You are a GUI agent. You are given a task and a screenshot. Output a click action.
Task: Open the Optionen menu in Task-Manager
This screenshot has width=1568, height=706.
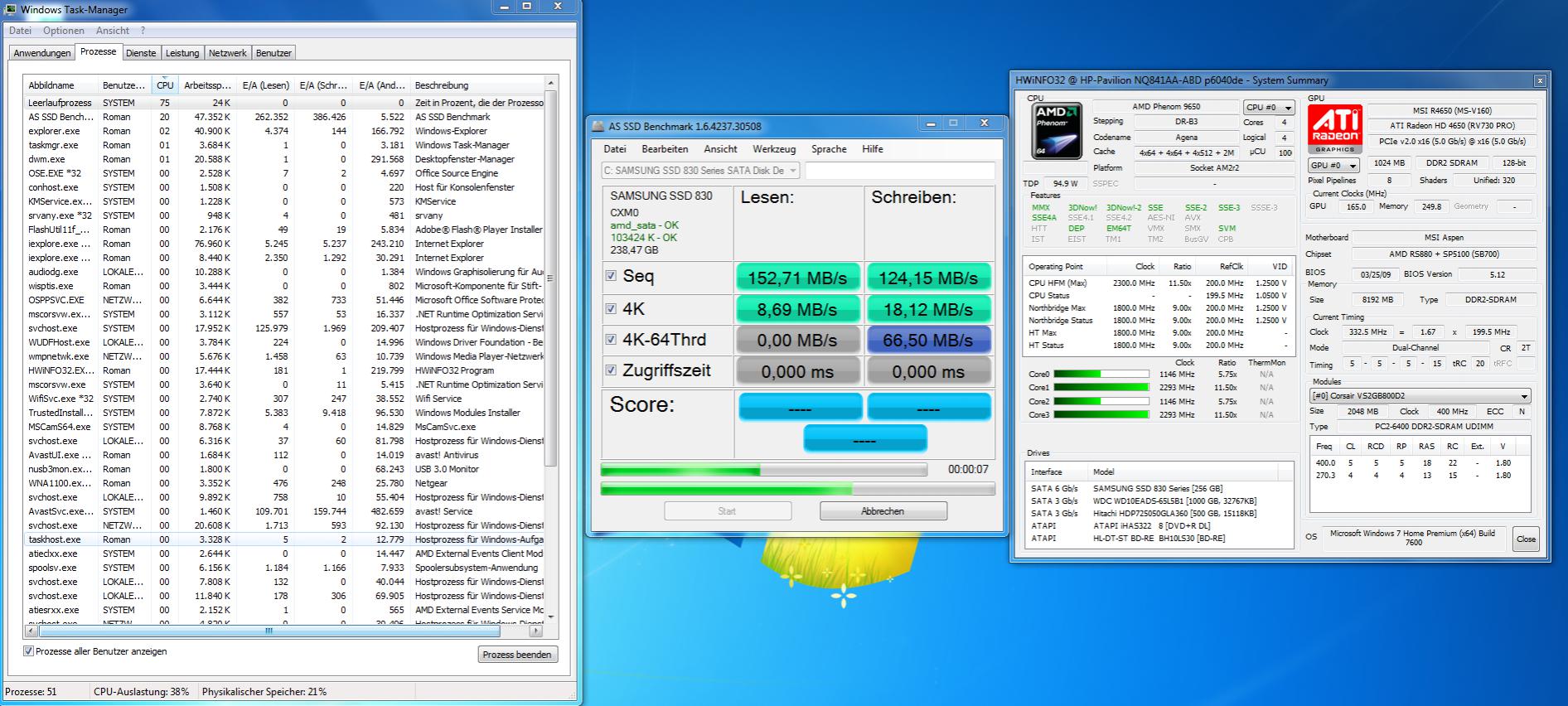point(64,31)
